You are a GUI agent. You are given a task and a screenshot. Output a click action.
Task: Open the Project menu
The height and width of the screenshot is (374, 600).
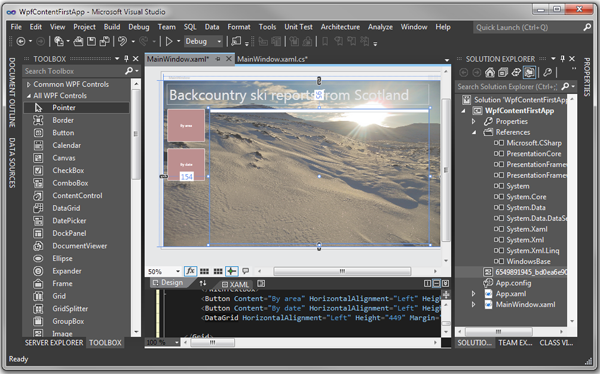pos(85,27)
